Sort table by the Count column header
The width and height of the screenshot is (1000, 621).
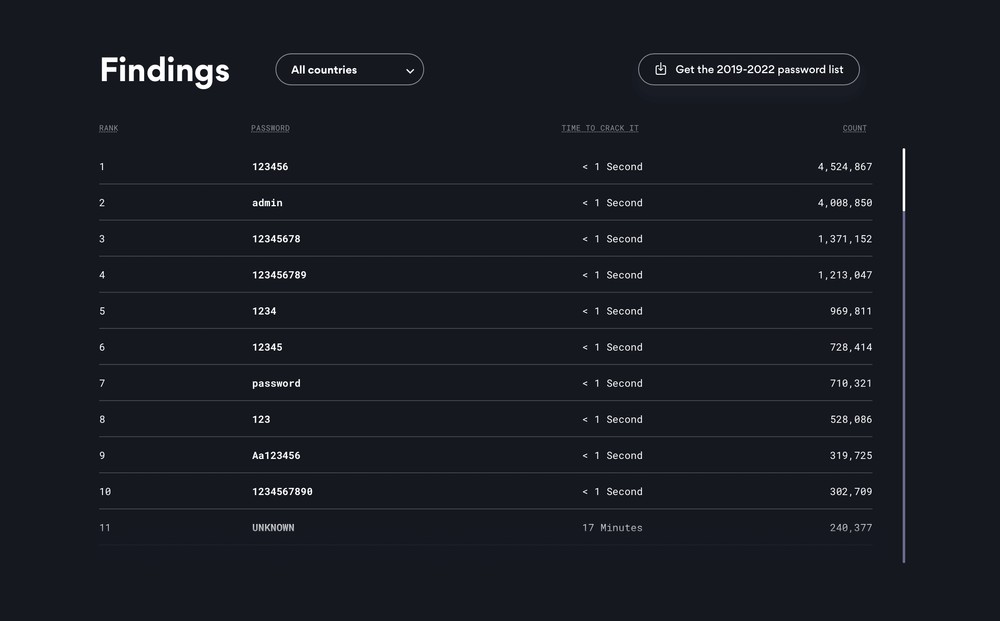click(854, 128)
